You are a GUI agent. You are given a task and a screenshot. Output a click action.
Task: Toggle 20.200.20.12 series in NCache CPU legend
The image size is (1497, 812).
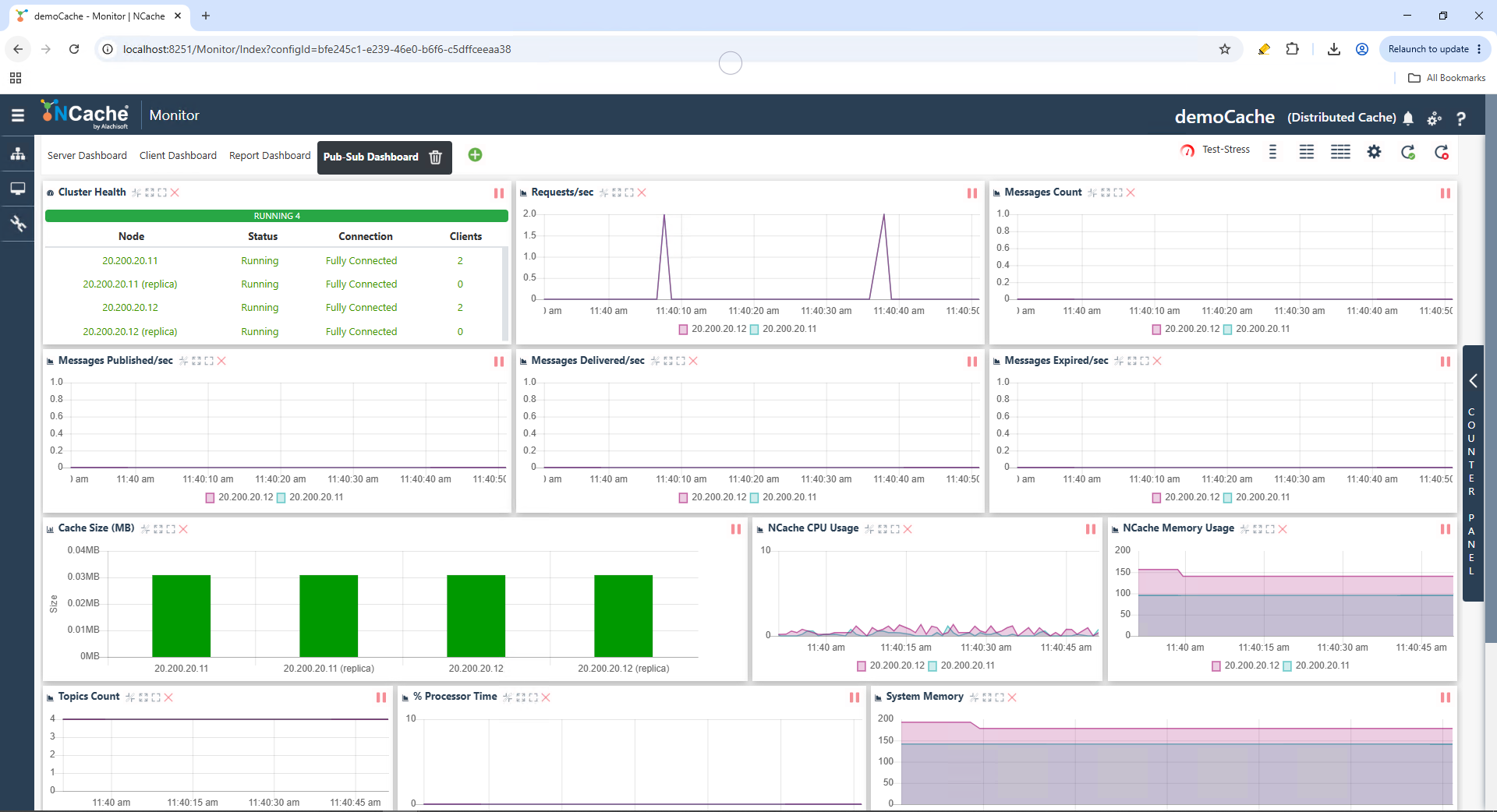[x=890, y=665]
